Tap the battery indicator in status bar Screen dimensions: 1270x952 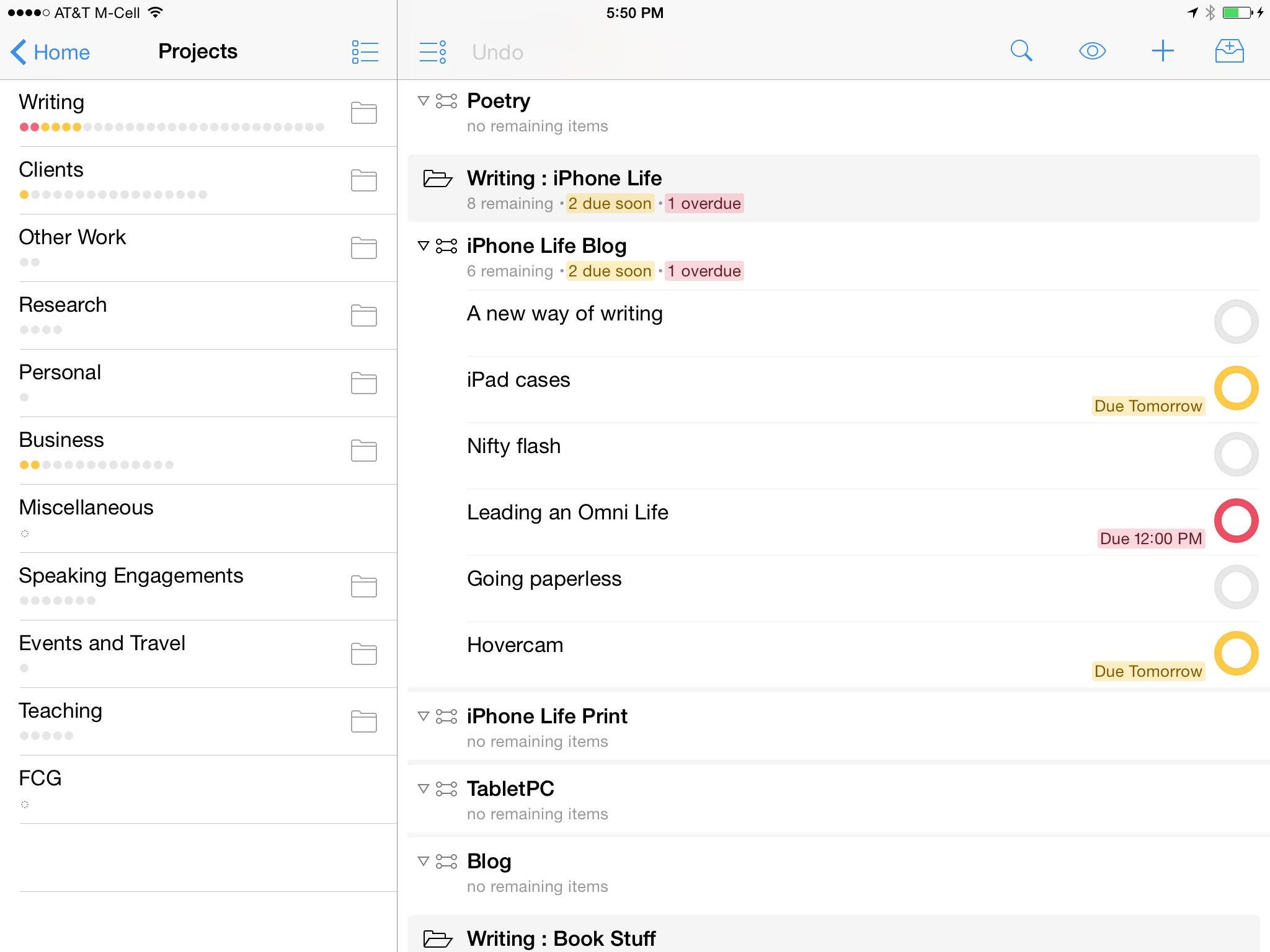(1238, 12)
